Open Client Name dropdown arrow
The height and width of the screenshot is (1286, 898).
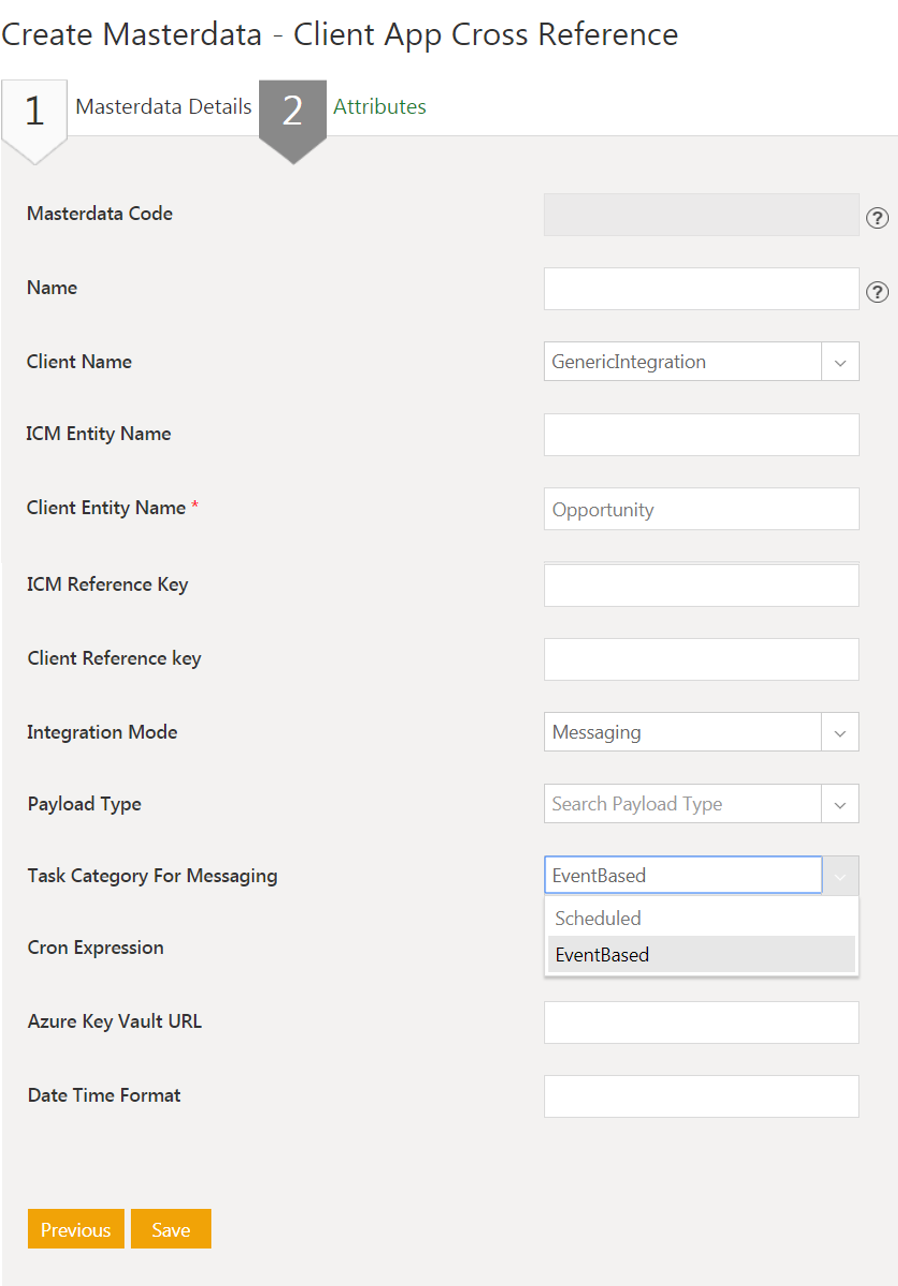[x=840, y=362]
